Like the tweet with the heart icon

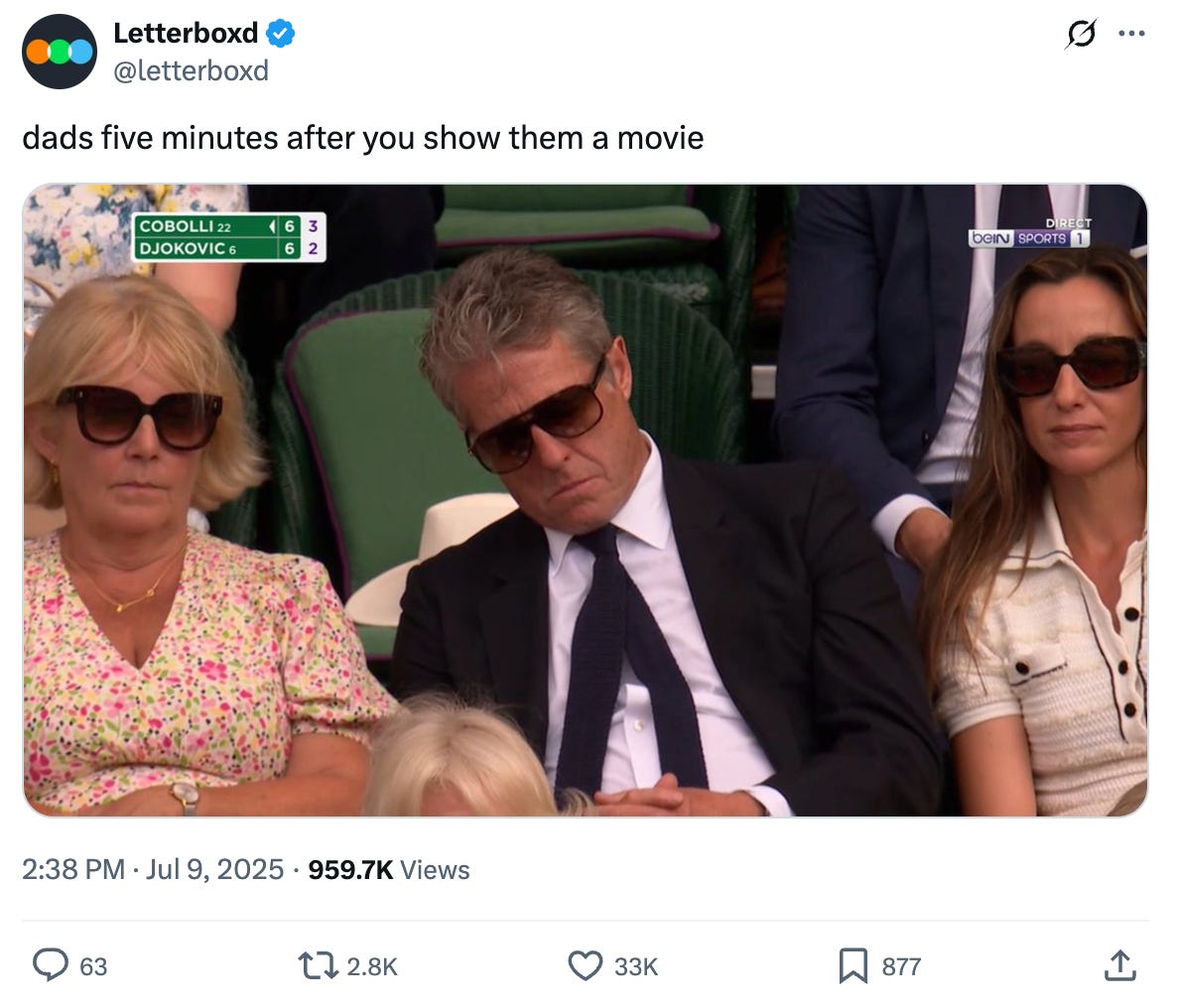click(x=585, y=965)
